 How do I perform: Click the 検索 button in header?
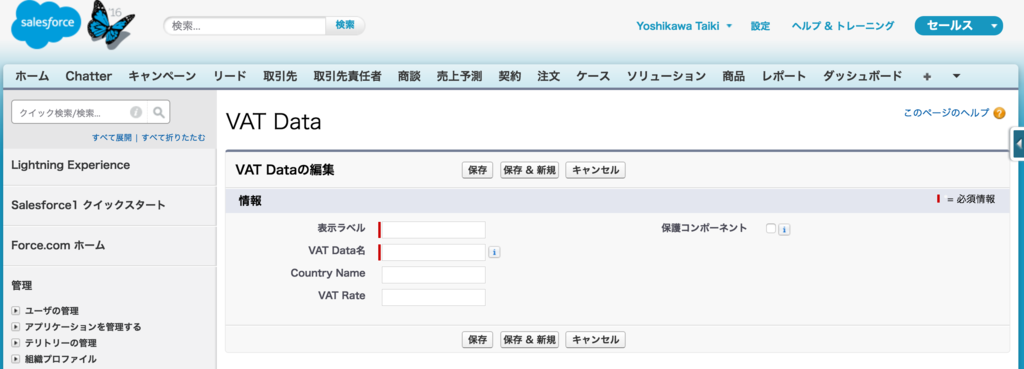click(x=345, y=25)
